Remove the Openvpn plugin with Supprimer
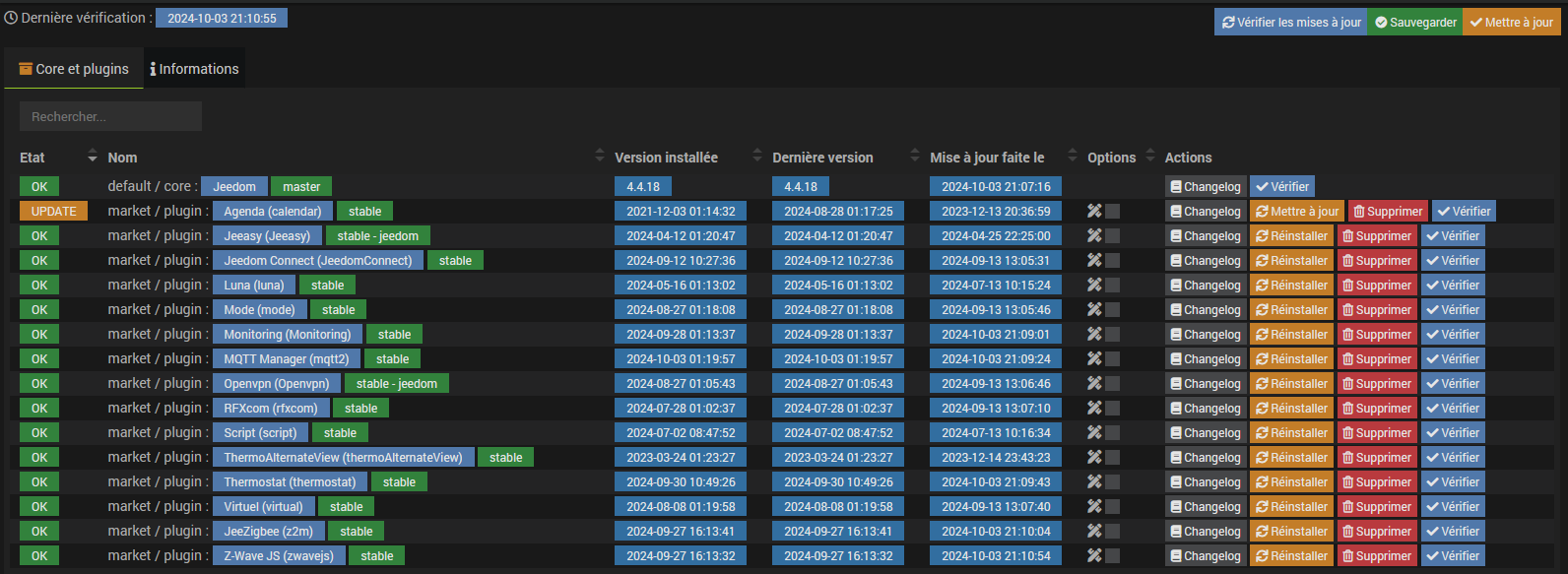Viewport: 1568px width, 574px height. (1377, 383)
